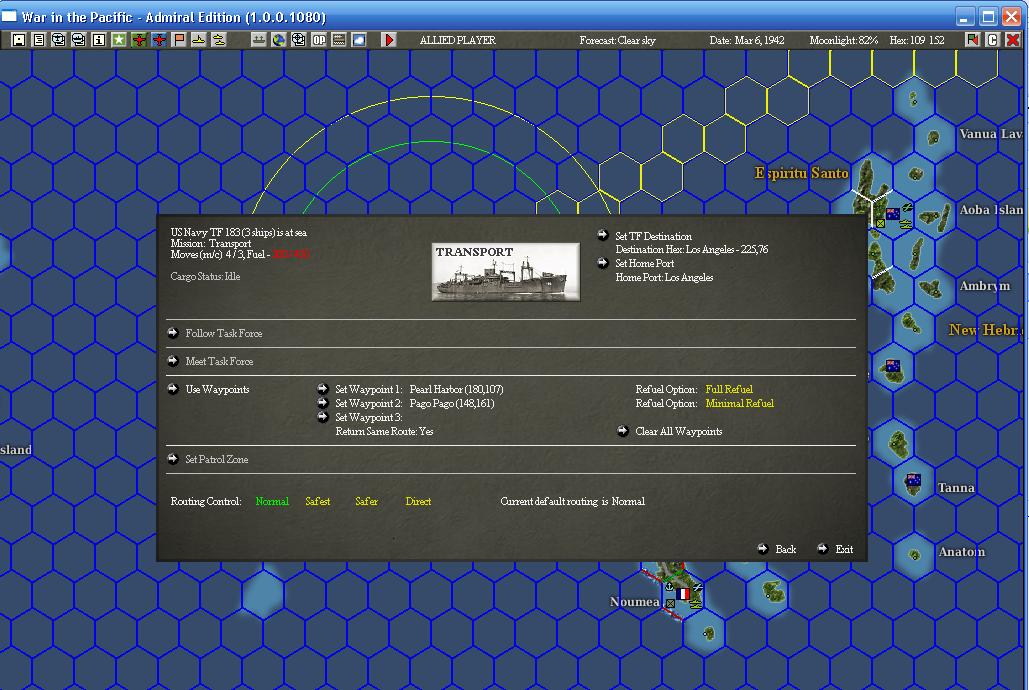Click the Espiritu Santo map label
Screen dimensions: 1029x690
click(x=801, y=173)
